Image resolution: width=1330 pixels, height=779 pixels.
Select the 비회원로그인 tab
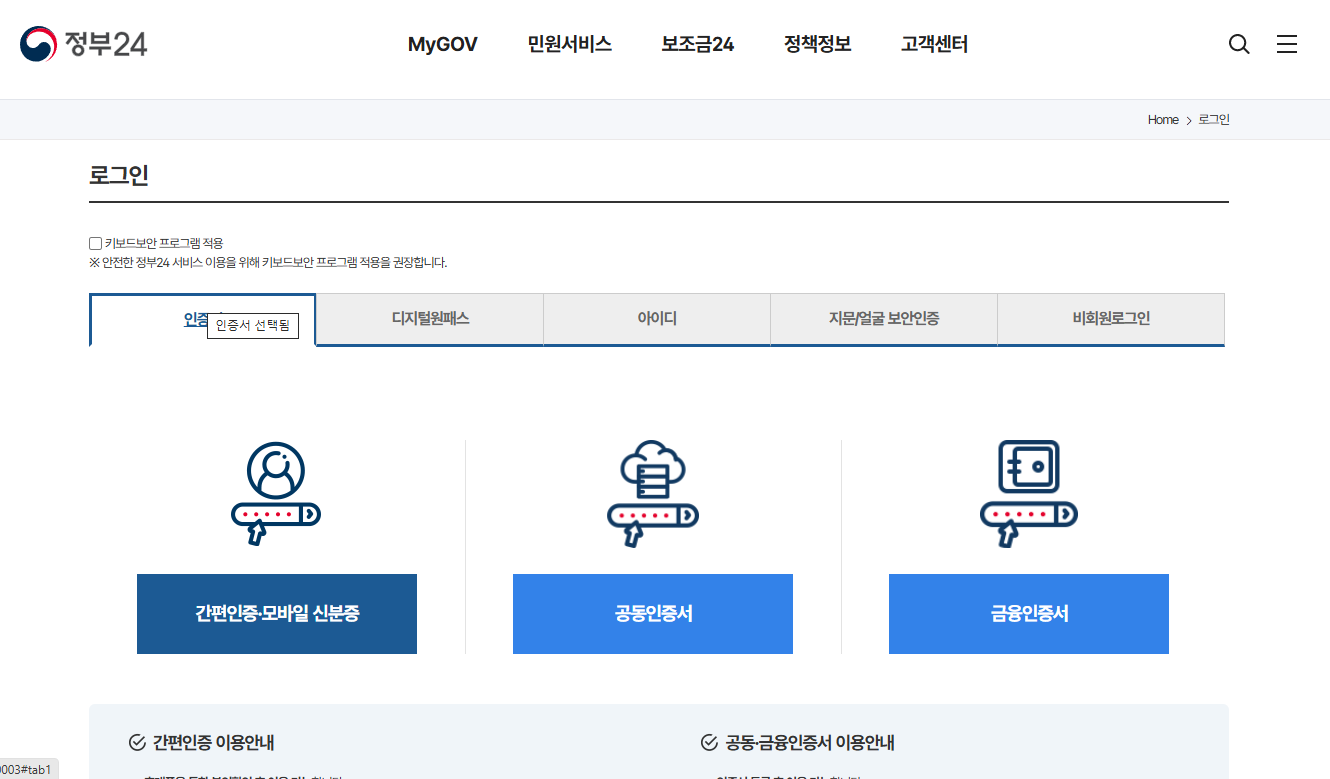(1110, 319)
